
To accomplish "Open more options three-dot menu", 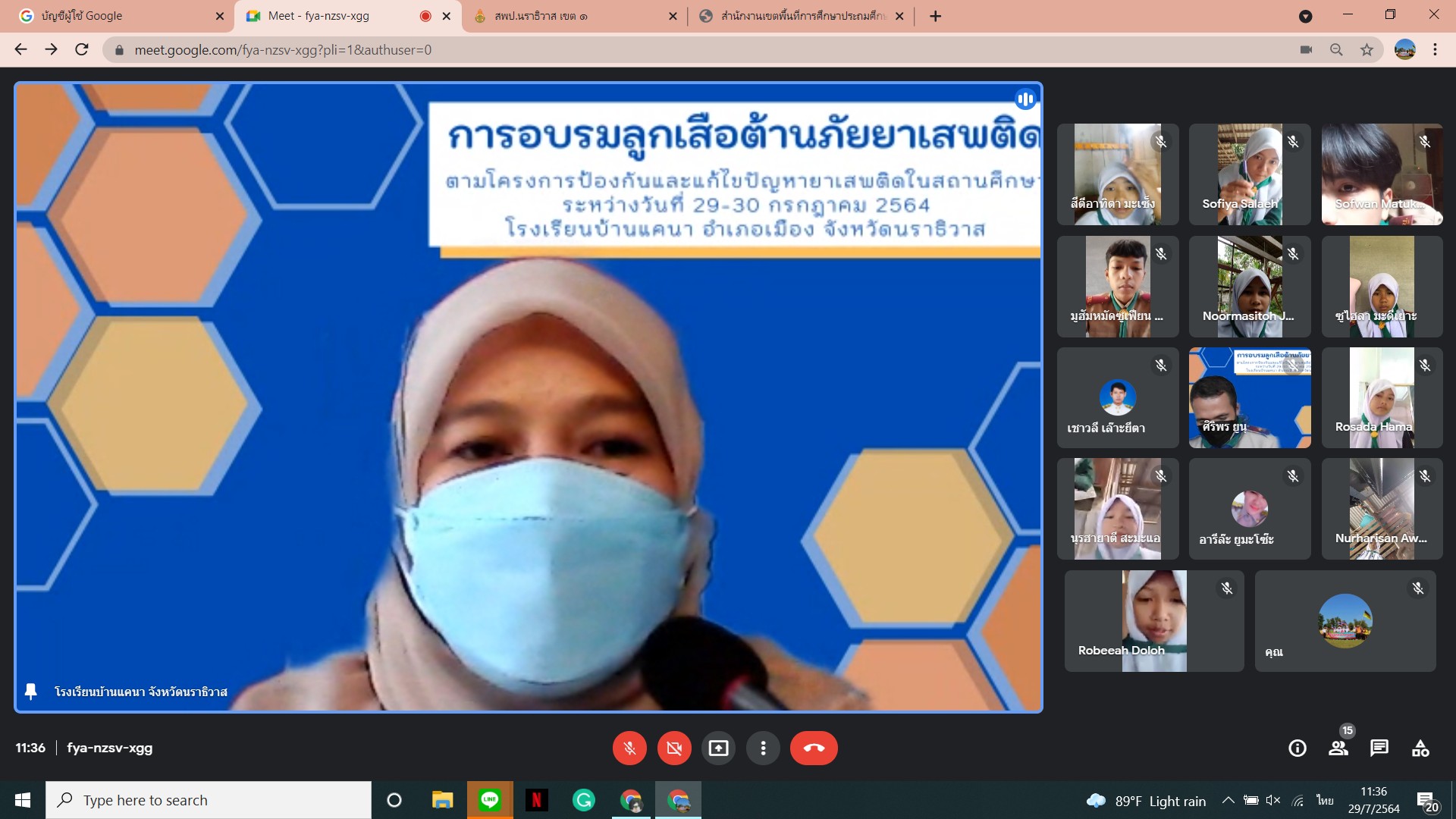I will pyautogui.click(x=763, y=748).
